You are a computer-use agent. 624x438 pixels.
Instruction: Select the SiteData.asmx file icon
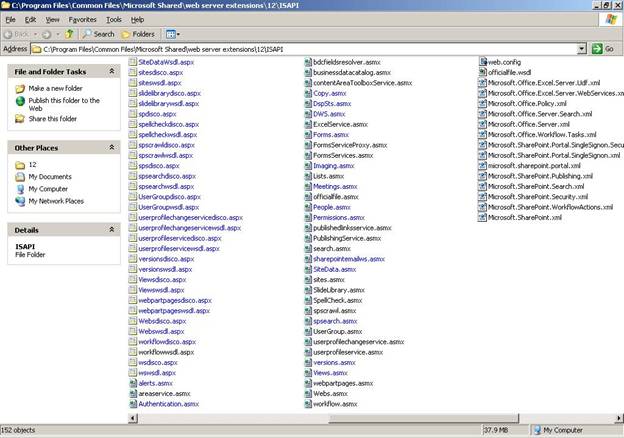click(308, 269)
